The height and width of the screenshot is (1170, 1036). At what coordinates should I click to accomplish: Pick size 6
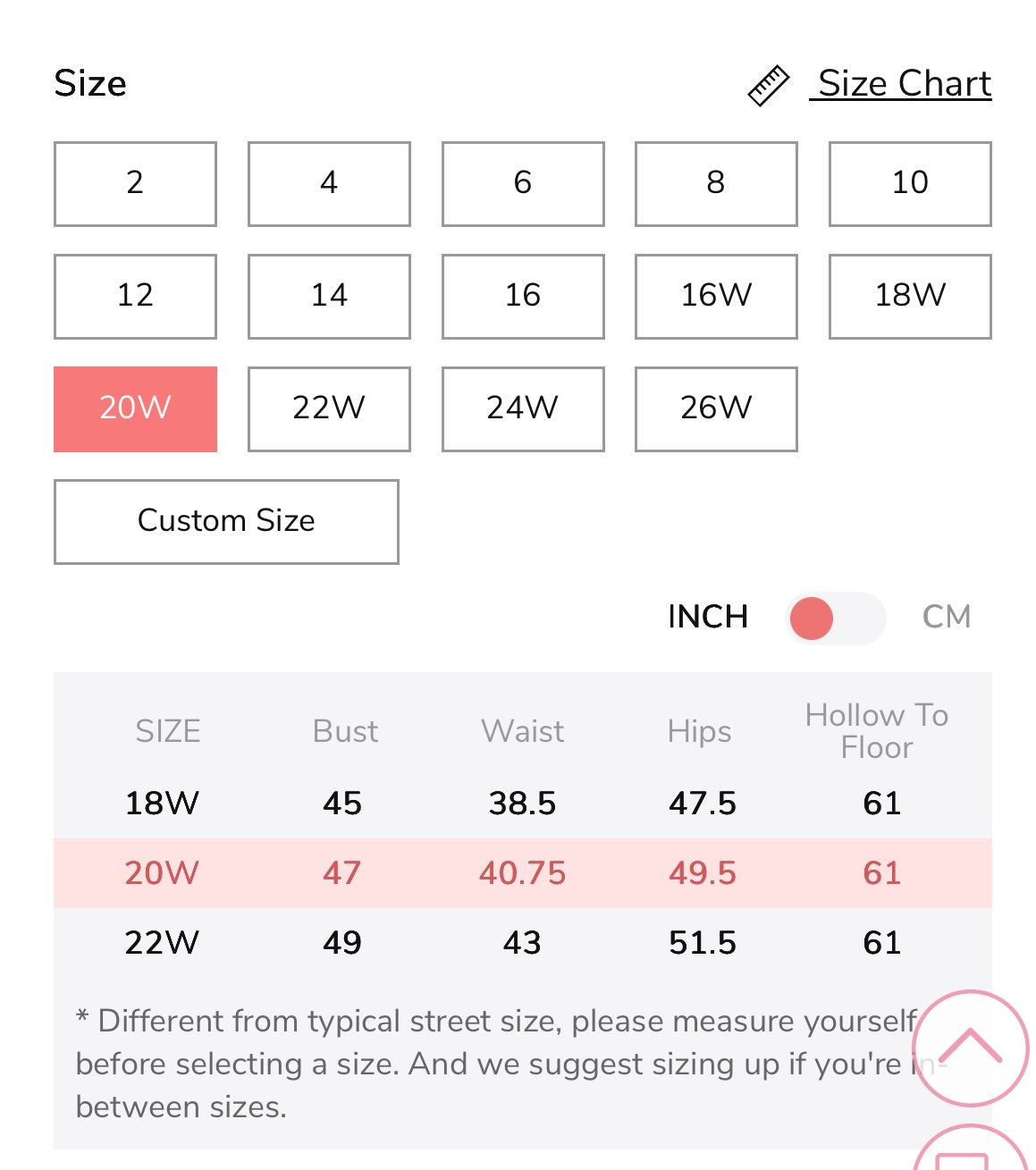pos(523,183)
